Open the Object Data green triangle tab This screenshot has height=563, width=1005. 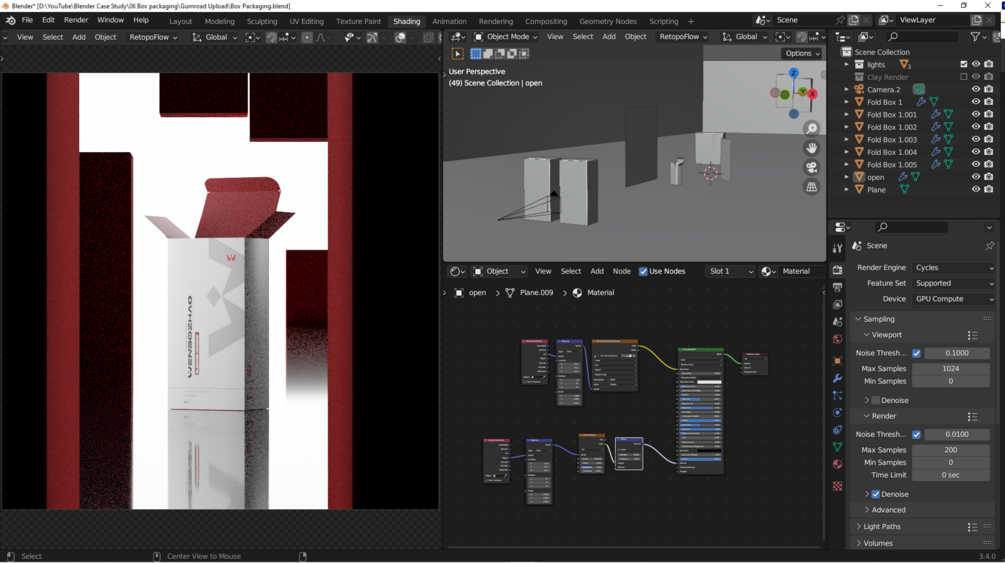pyautogui.click(x=837, y=447)
